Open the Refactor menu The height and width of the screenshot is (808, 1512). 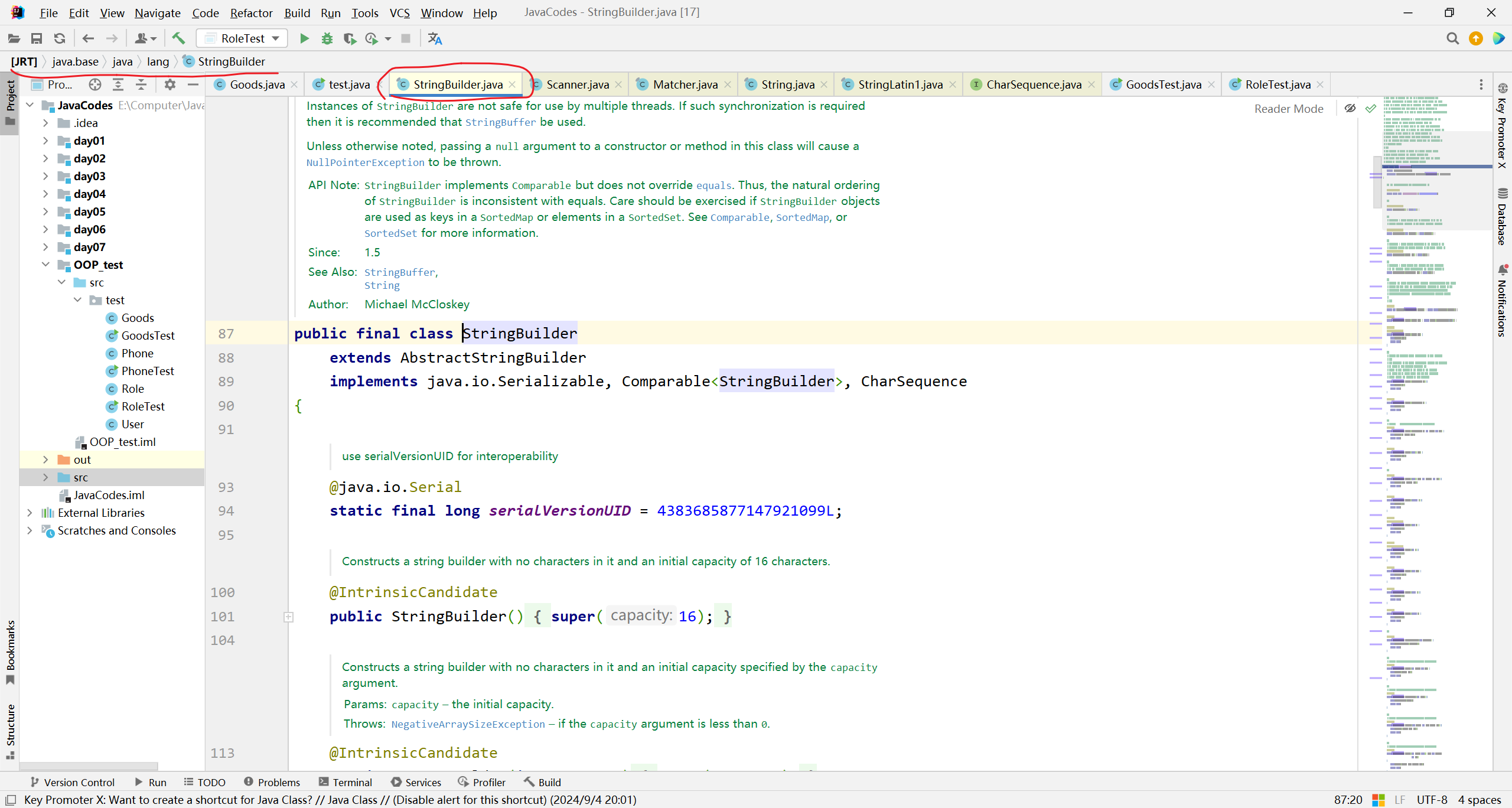251,13
